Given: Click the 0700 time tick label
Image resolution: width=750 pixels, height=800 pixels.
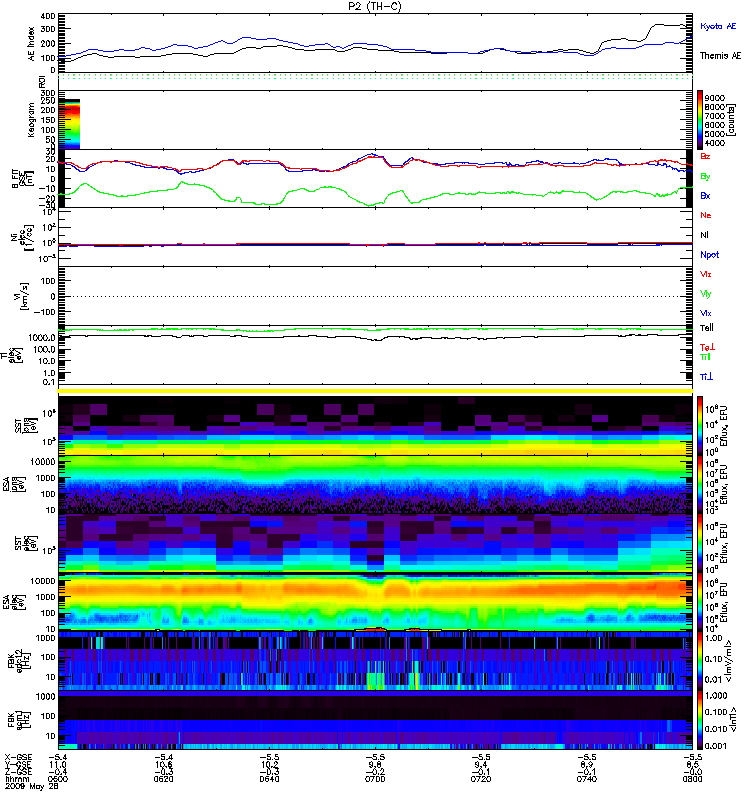Looking at the screenshot, I should click(x=375, y=779).
